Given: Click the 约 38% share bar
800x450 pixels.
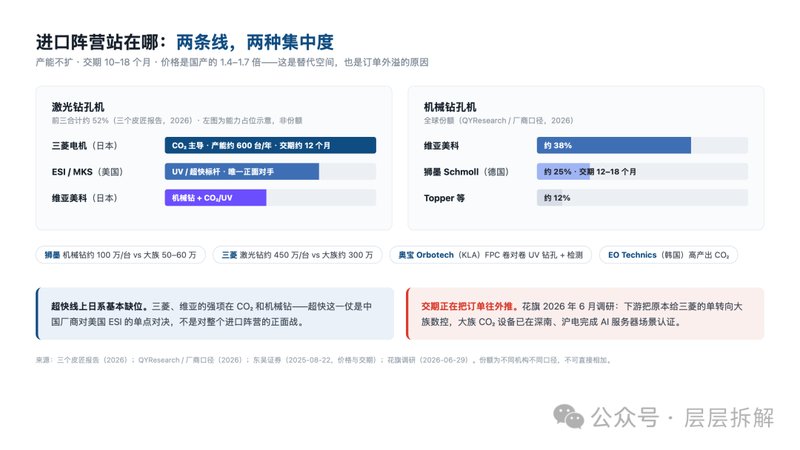Looking at the screenshot, I should pyautogui.click(x=614, y=145).
